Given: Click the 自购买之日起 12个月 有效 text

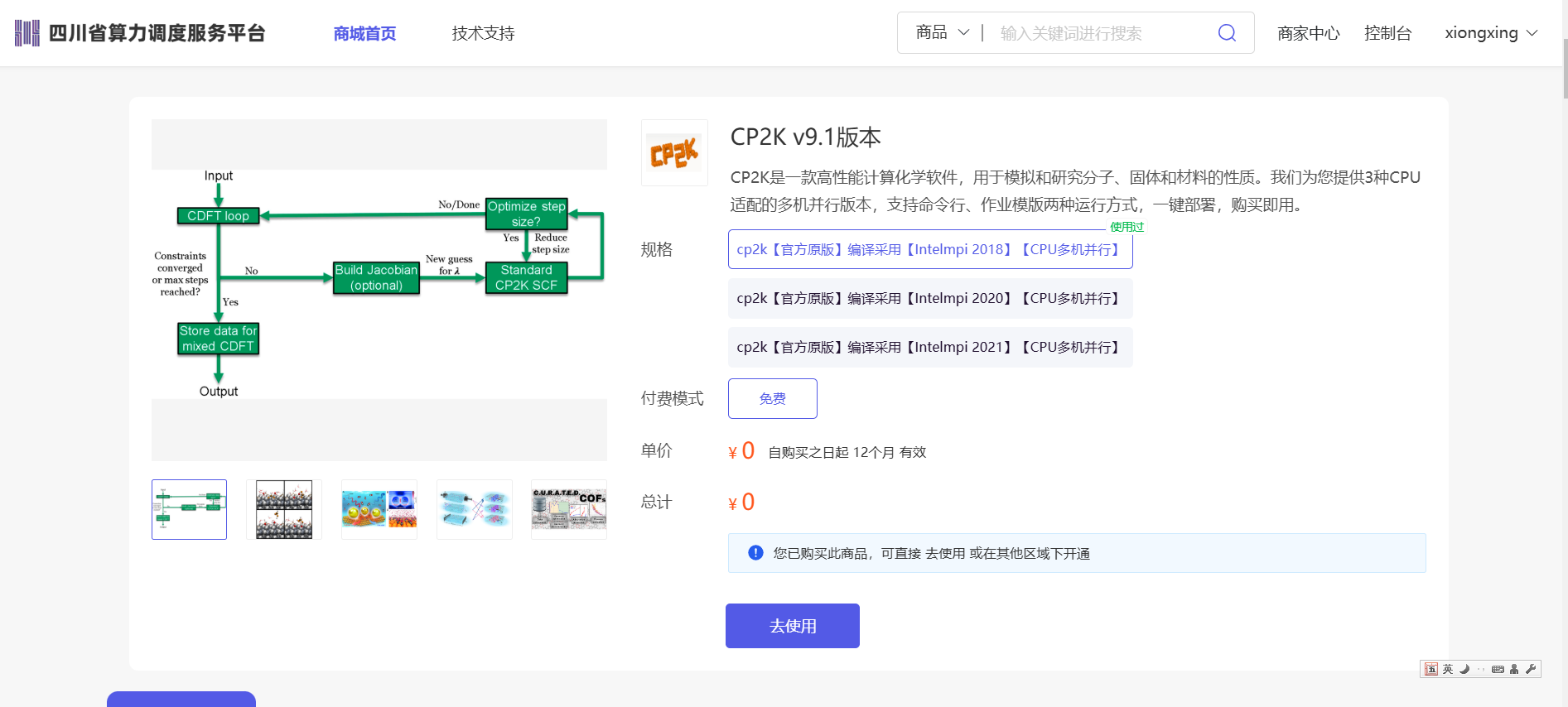Looking at the screenshot, I should point(847,452).
